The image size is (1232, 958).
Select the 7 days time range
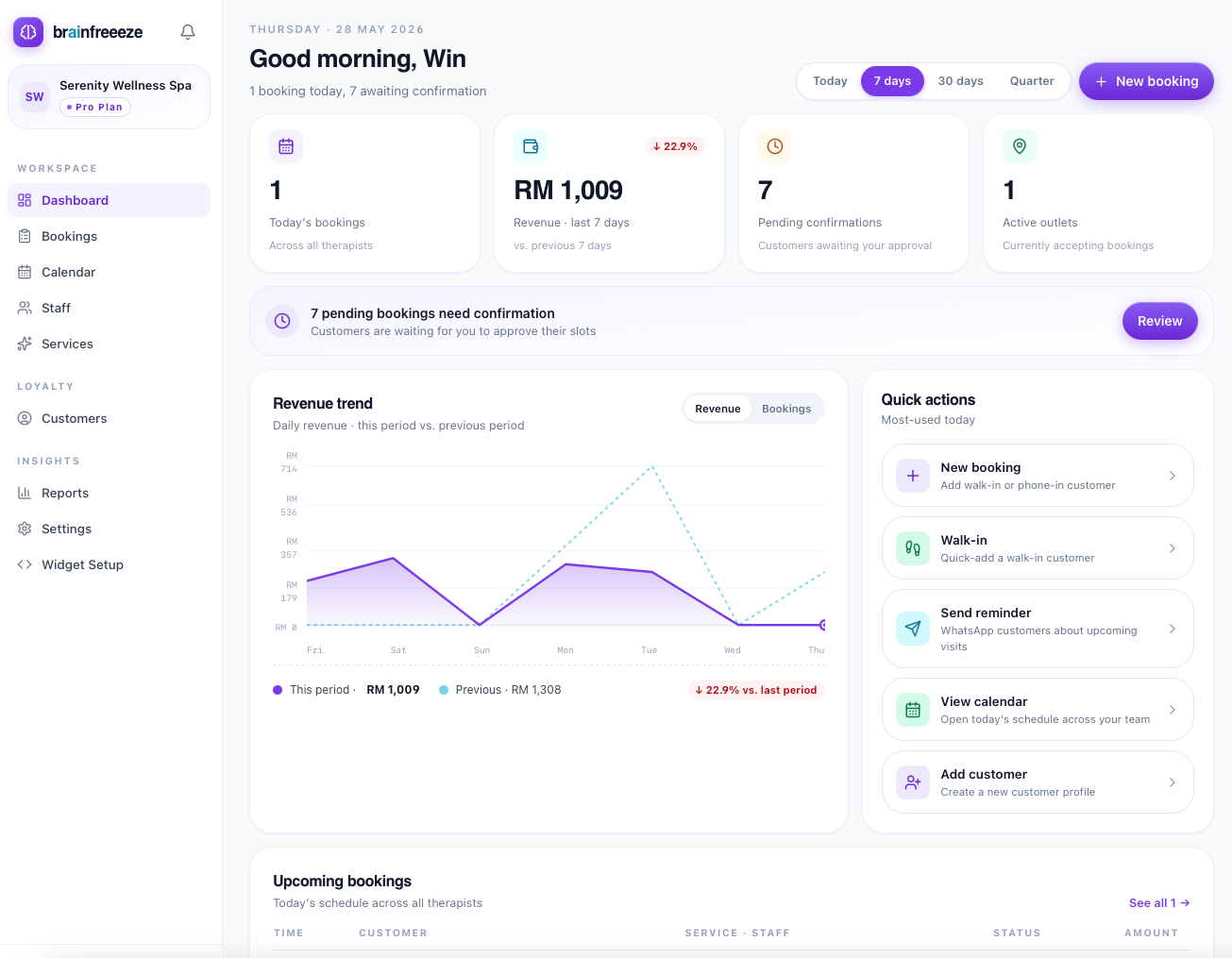892,81
